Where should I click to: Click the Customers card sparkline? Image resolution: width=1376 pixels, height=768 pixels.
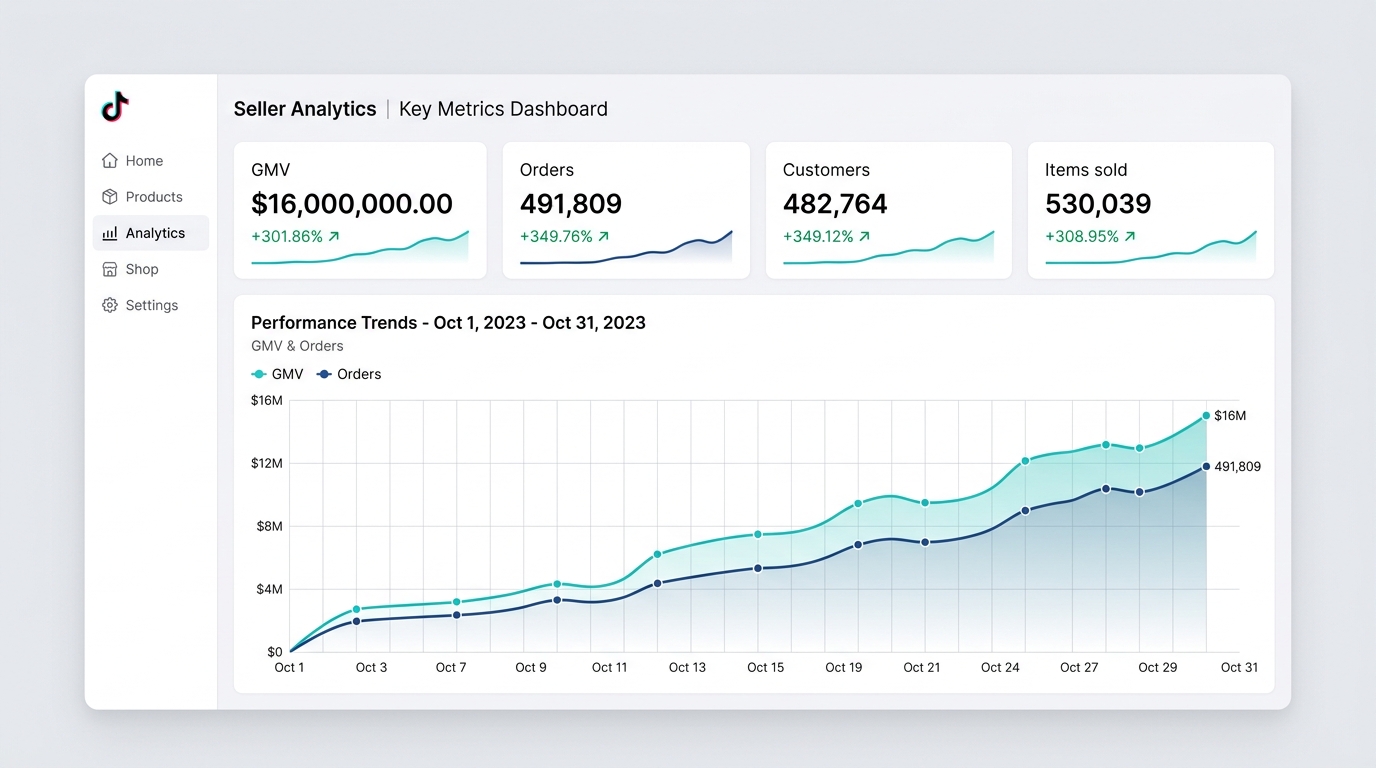(889, 249)
